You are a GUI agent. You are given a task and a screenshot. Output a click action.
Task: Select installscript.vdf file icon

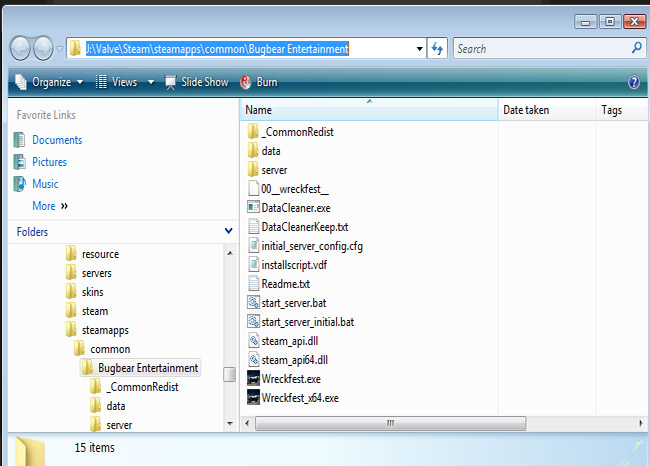pyautogui.click(x=253, y=265)
